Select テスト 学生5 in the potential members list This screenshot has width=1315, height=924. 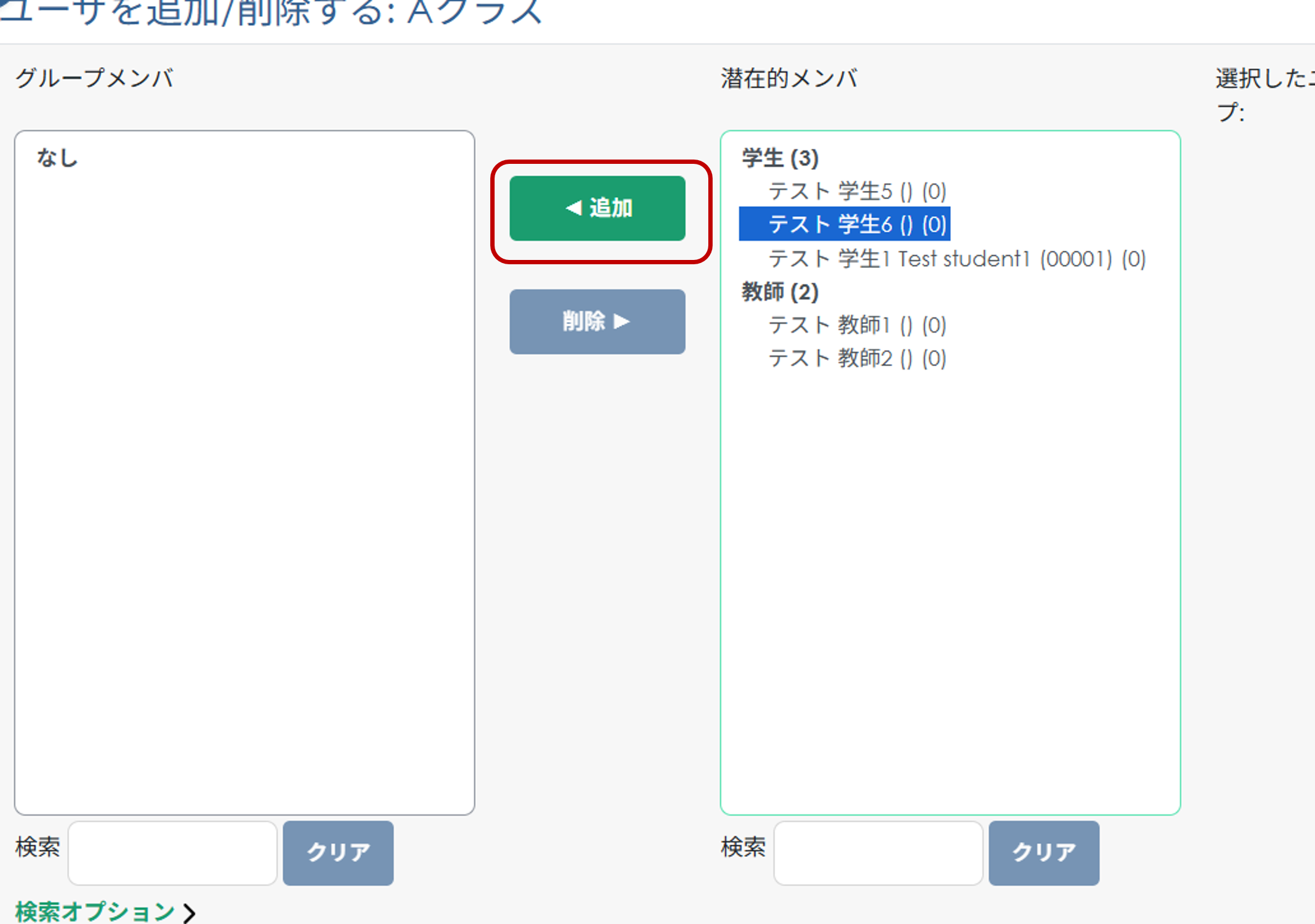tap(856, 191)
